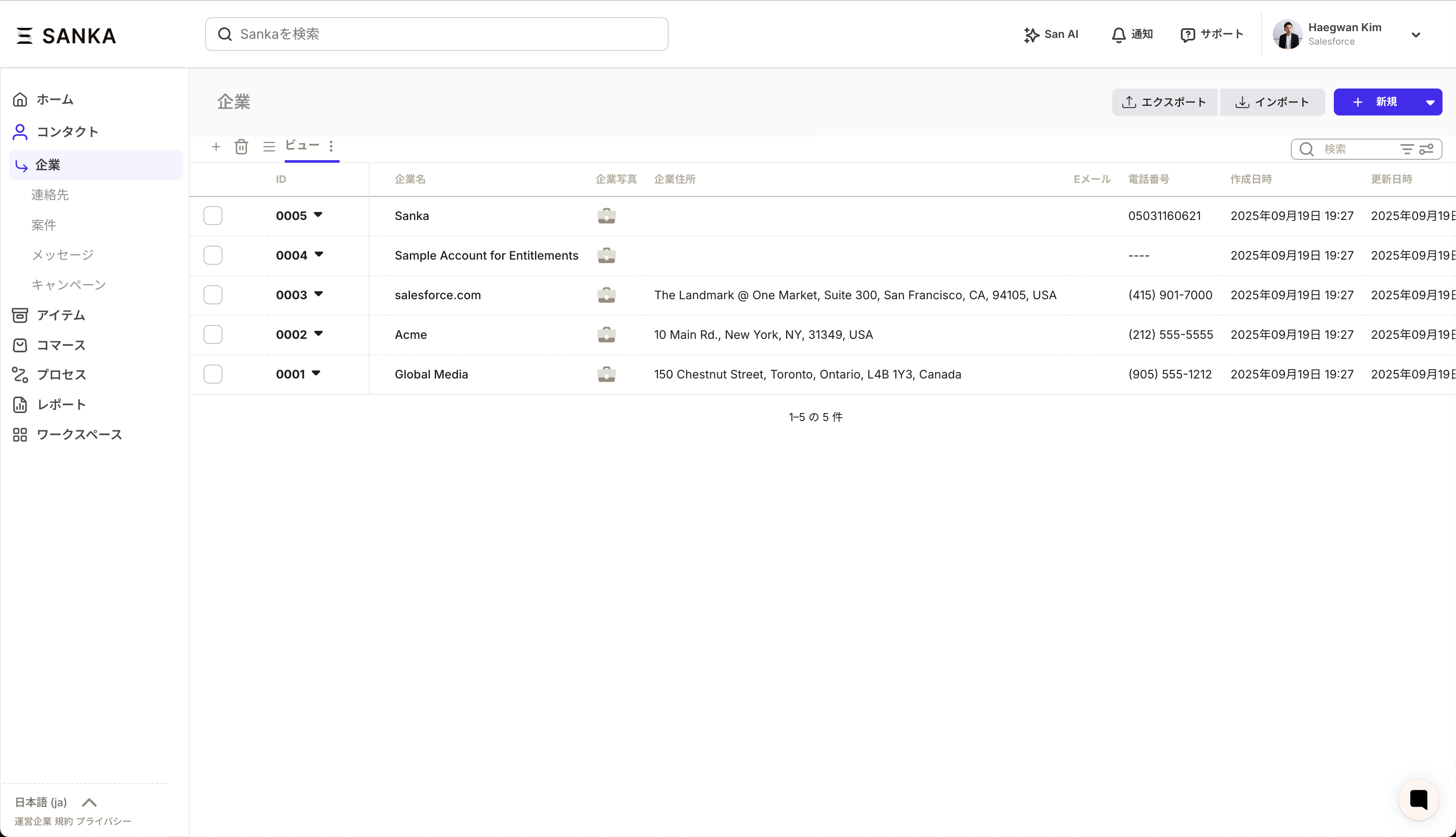Expand the Haegwan Kim account menu
Screen dimensions: 1456x837
click(1416, 35)
